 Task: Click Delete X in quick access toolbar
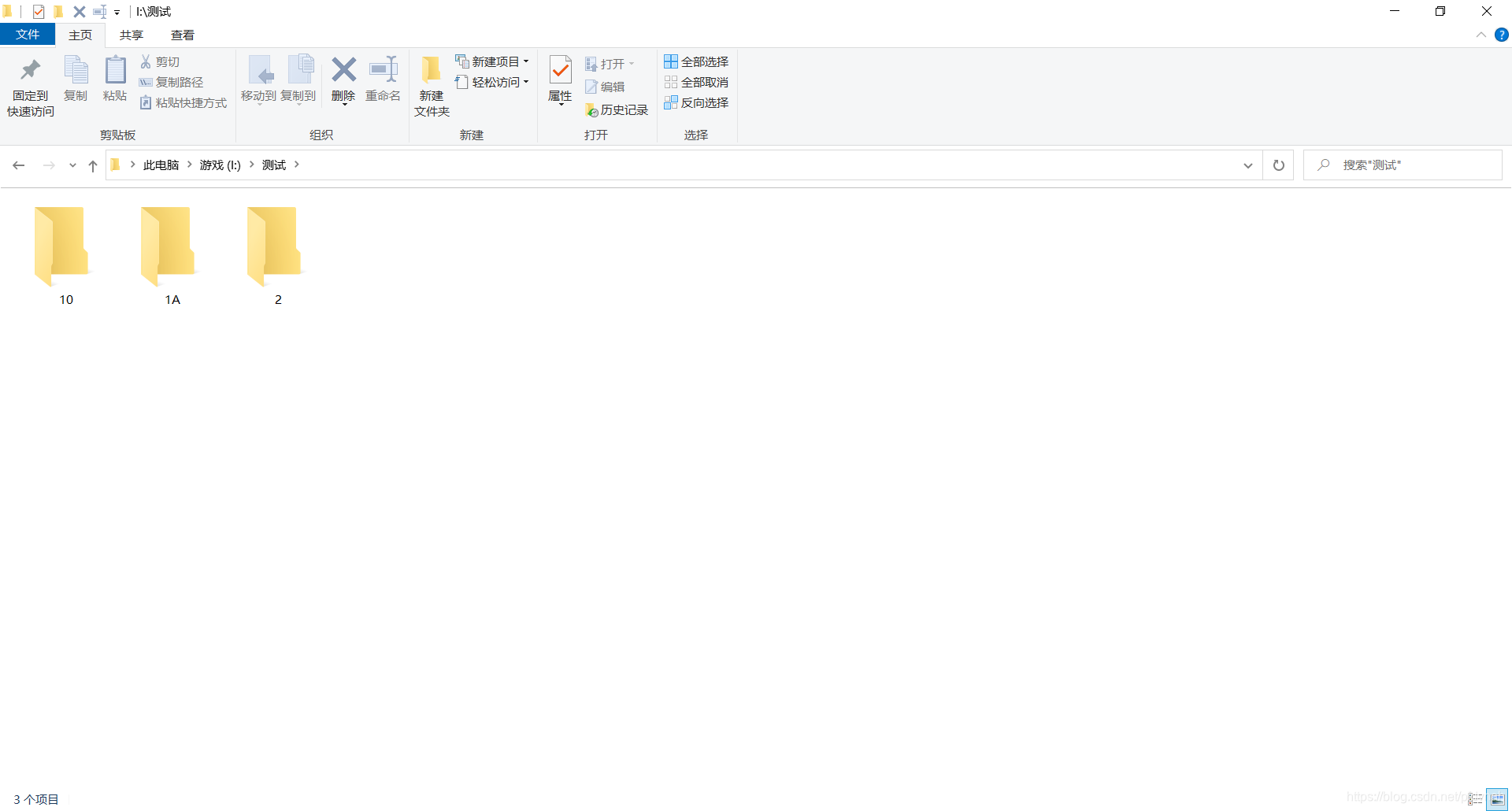pyautogui.click(x=79, y=12)
